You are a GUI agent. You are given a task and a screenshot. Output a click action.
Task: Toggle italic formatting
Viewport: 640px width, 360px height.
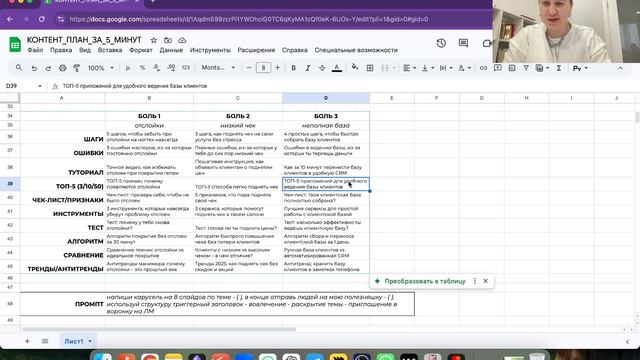308,68
